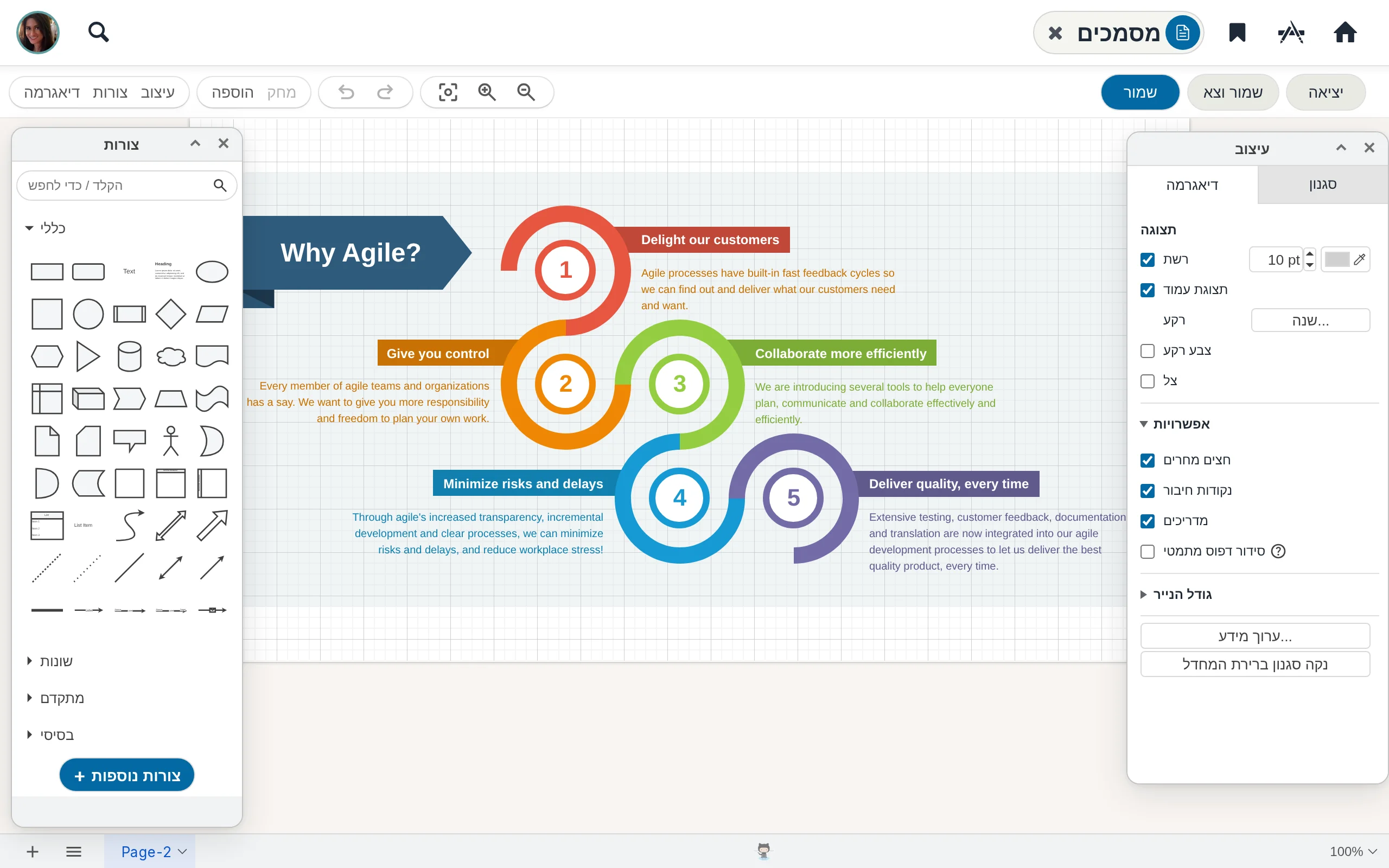Enable the צל shadow checkbox

tap(1148, 381)
